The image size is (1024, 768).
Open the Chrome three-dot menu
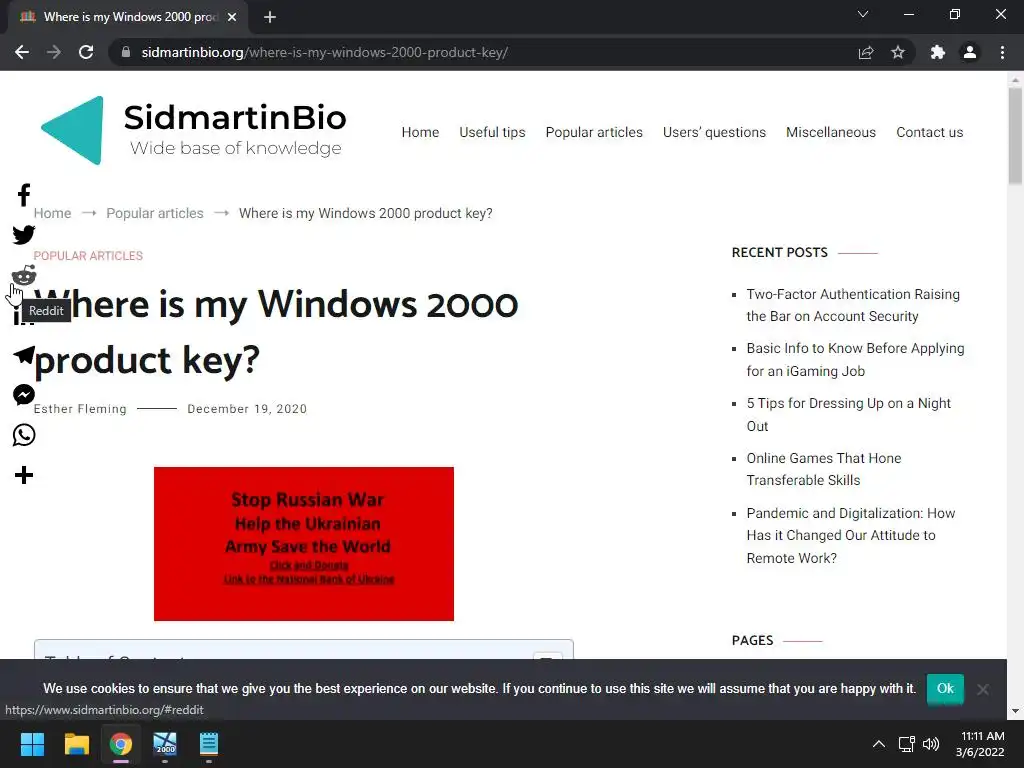[1002, 52]
